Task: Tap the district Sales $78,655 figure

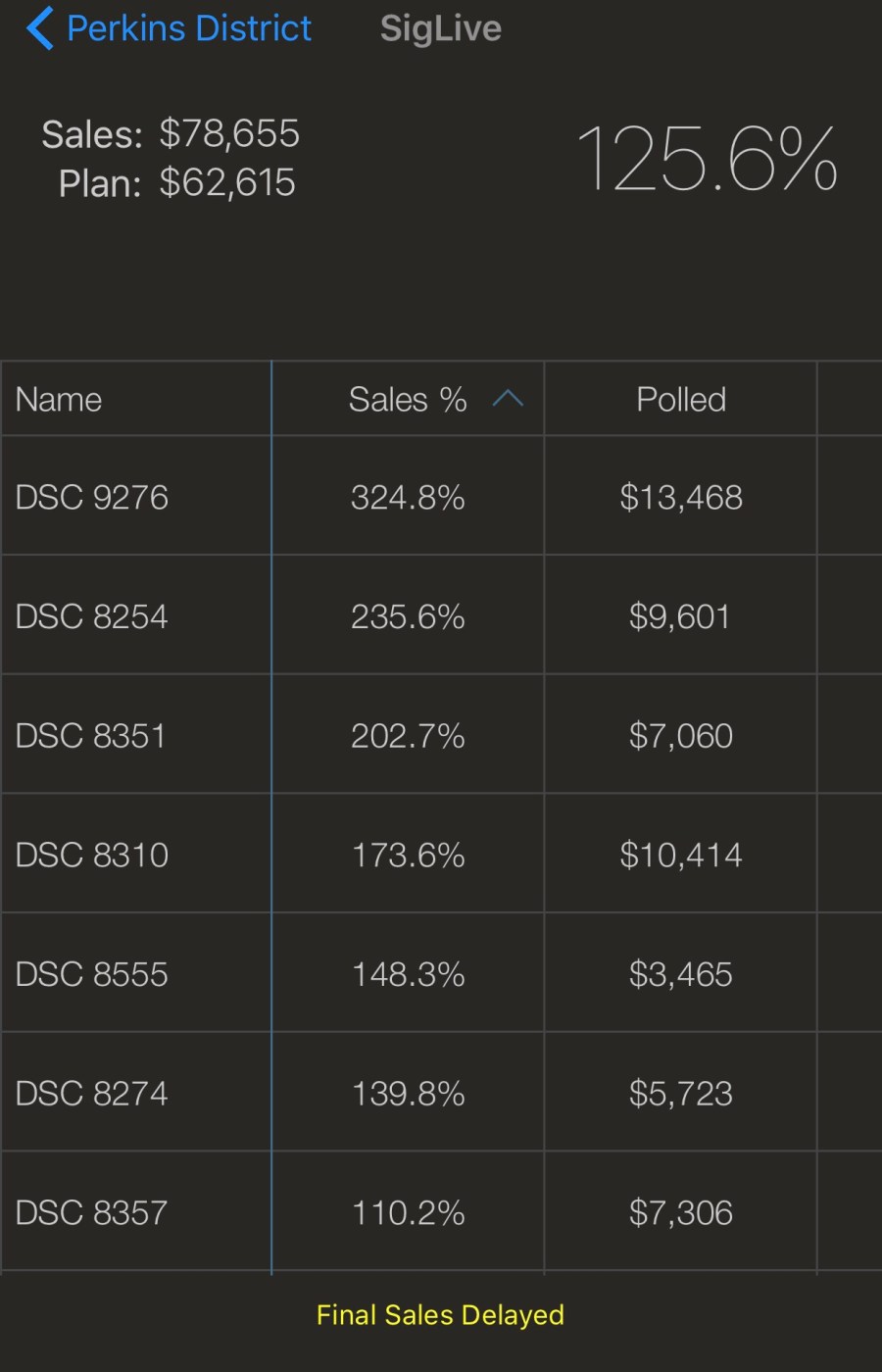Action: (x=229, y=133)
